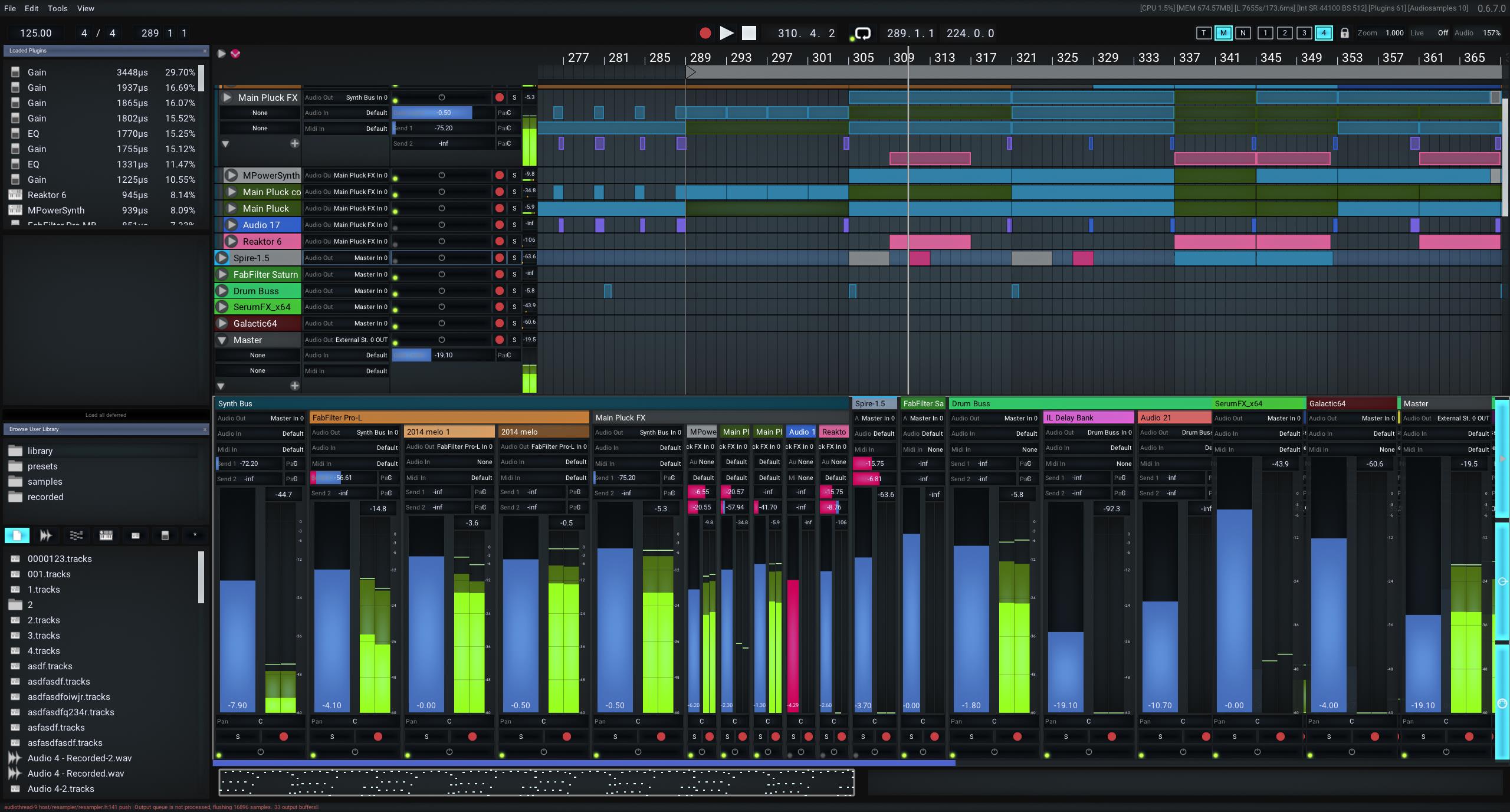The image size is (1510, 812).
Task: Click the Reaktor 6 track's circled play icon
Action: [x=232, y=241]
